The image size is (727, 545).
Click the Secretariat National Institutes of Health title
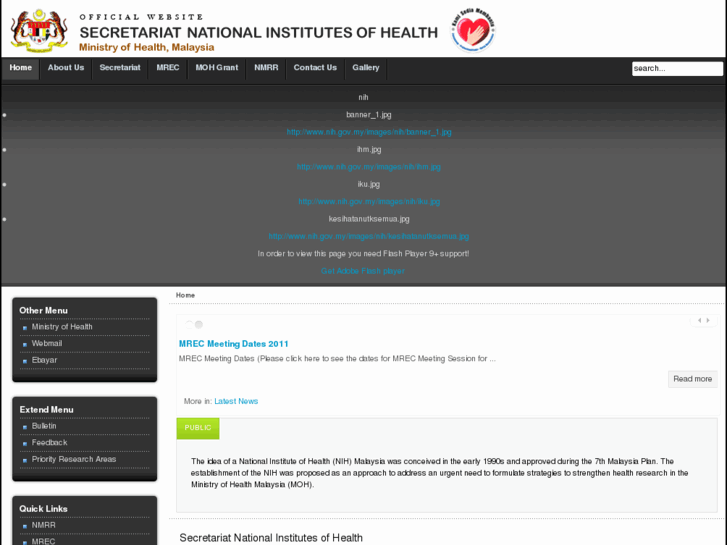[271, 538]
